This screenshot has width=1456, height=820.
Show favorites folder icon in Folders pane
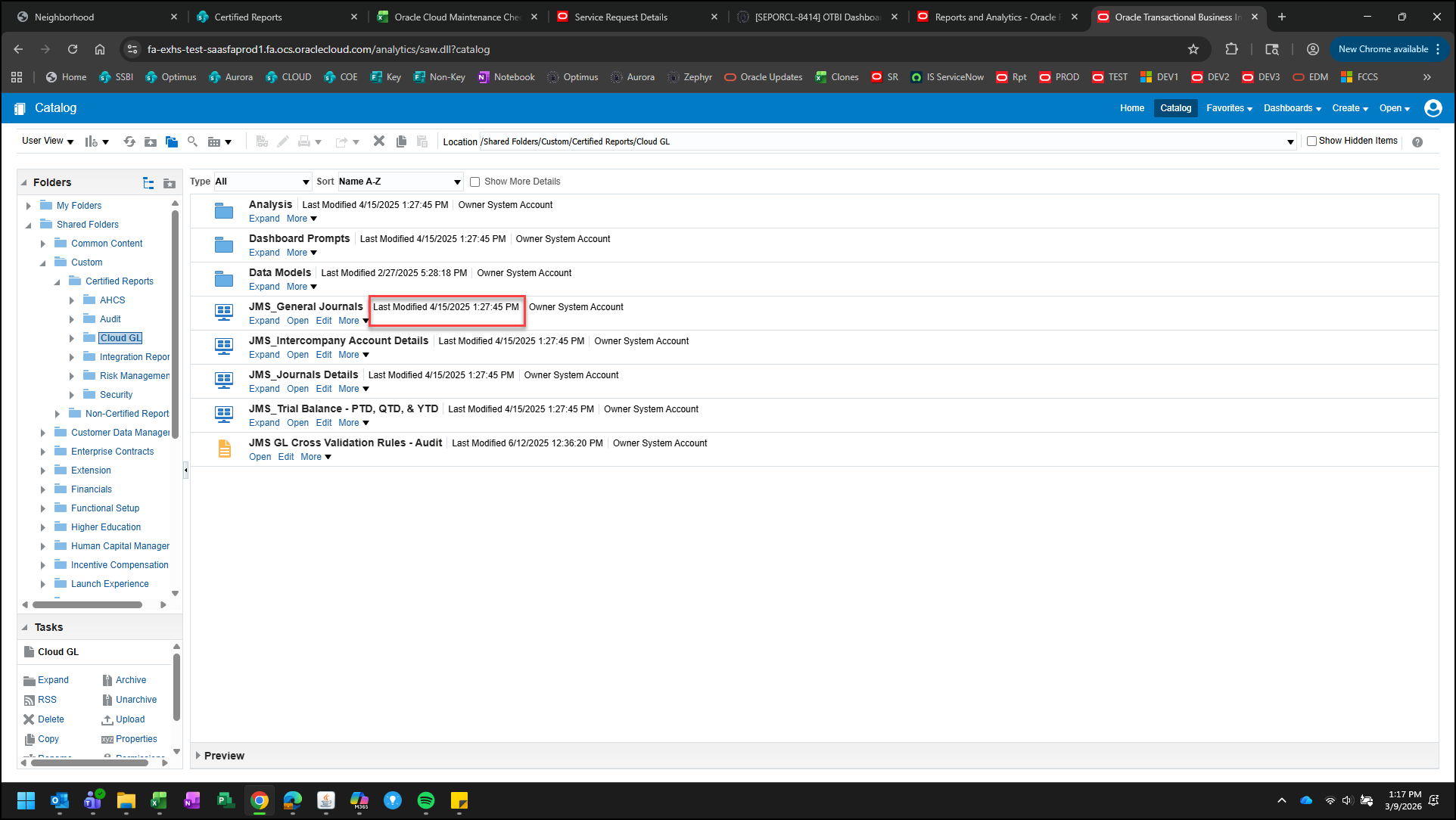coord(170,183)
